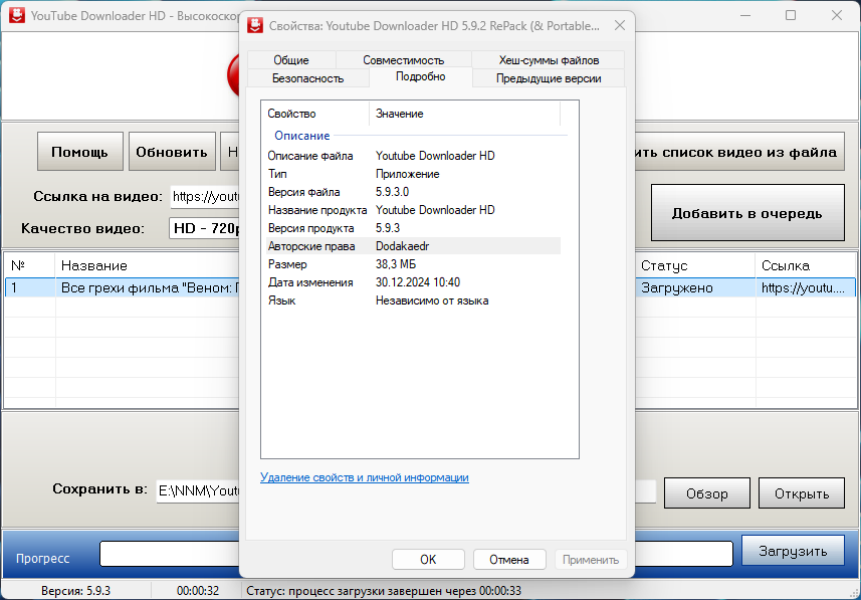Viewport: 861px width, 600px height.
Task: Maximize the YouTube Downloader HD window
Action: click(791, 15)
